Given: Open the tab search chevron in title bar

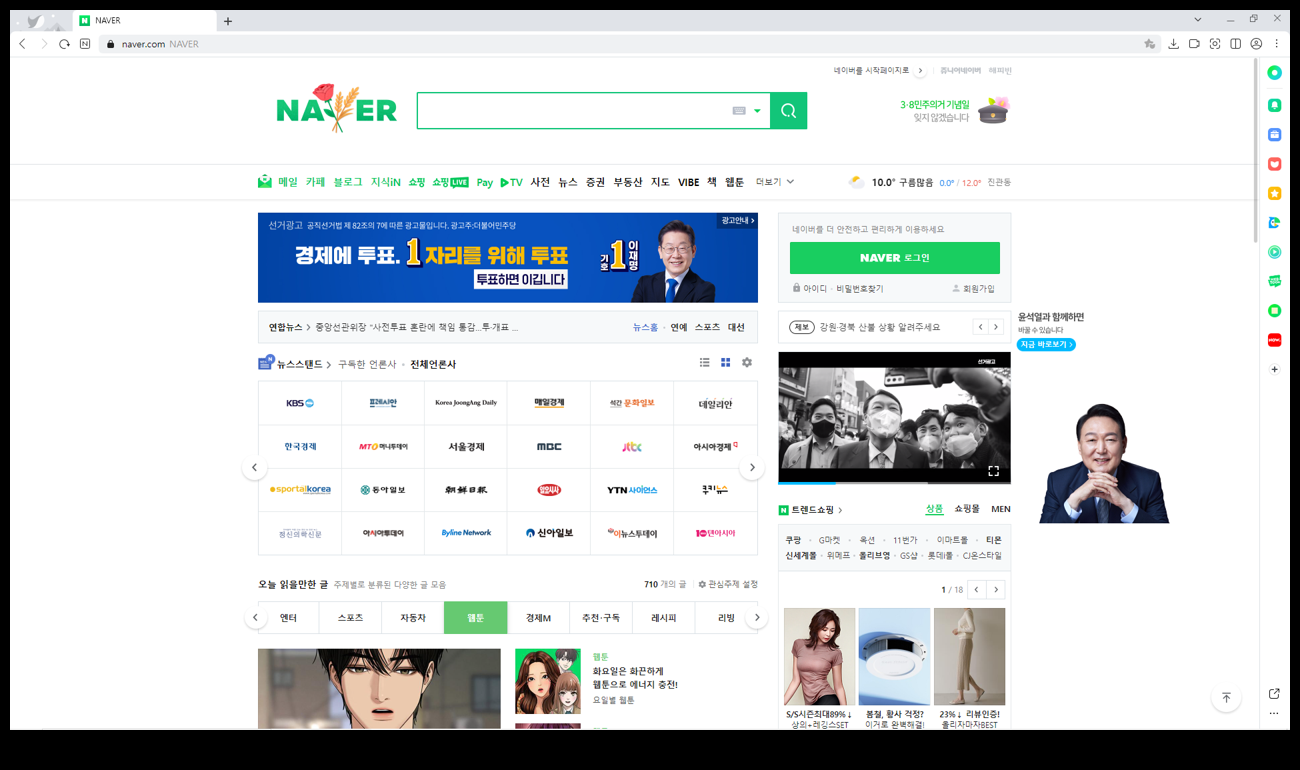Looking at the screenshot, I should point(1198,20).
